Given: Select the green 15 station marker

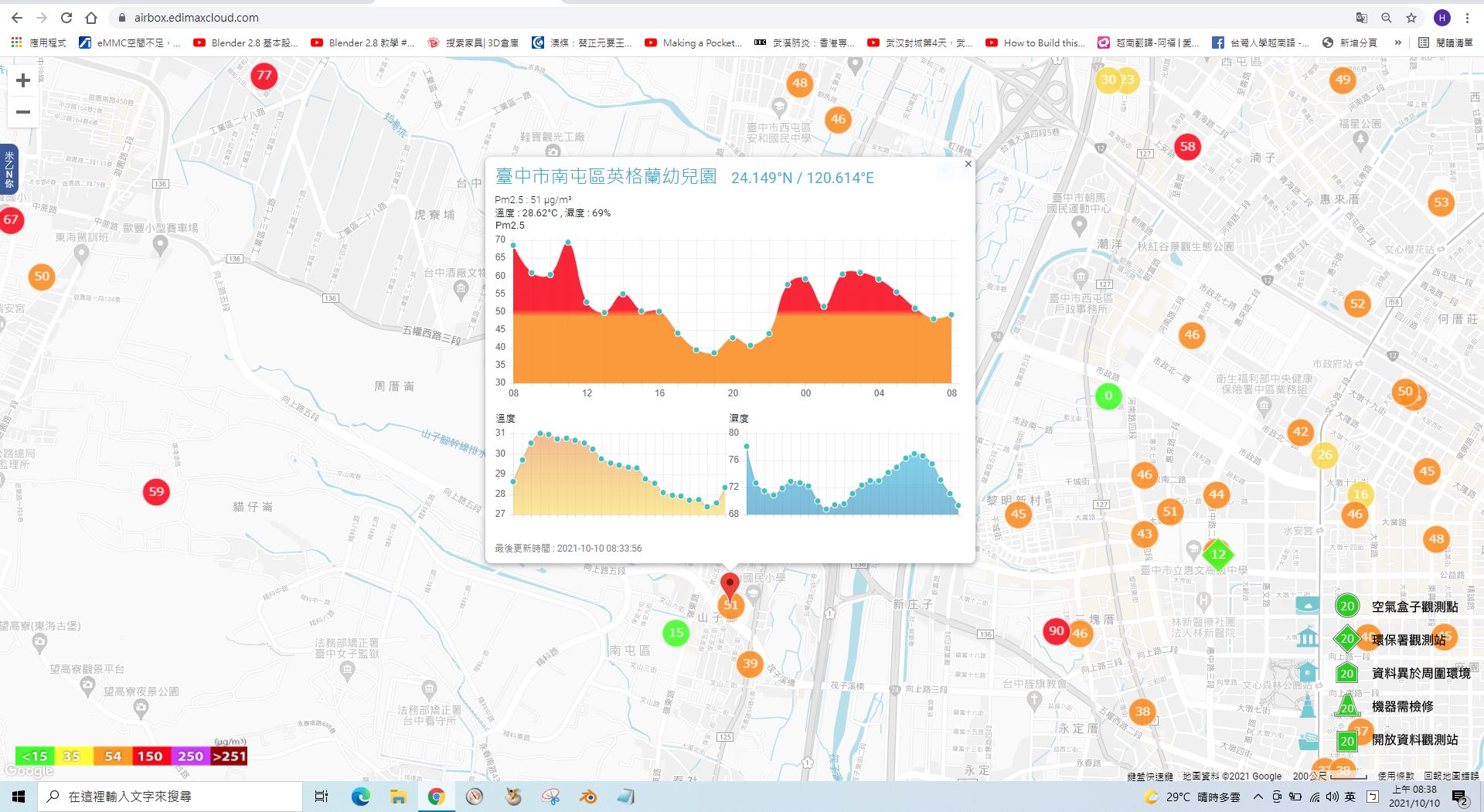Looking at the screenshot, I should pyautogui.click(x=676, y=633).
